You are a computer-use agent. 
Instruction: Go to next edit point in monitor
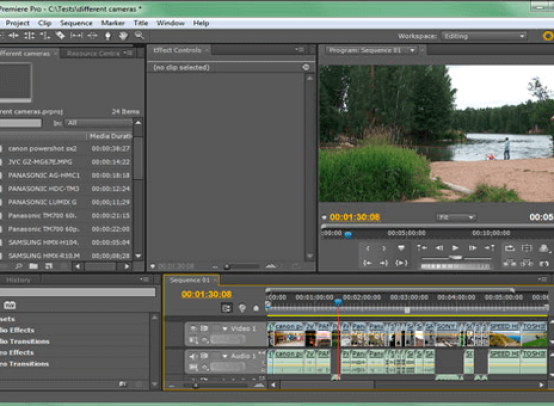[489, 248]
